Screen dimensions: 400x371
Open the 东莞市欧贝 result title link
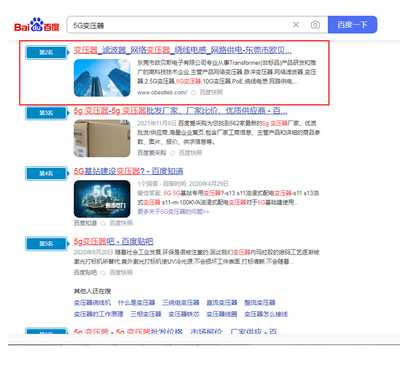click(x=183, y=50)
